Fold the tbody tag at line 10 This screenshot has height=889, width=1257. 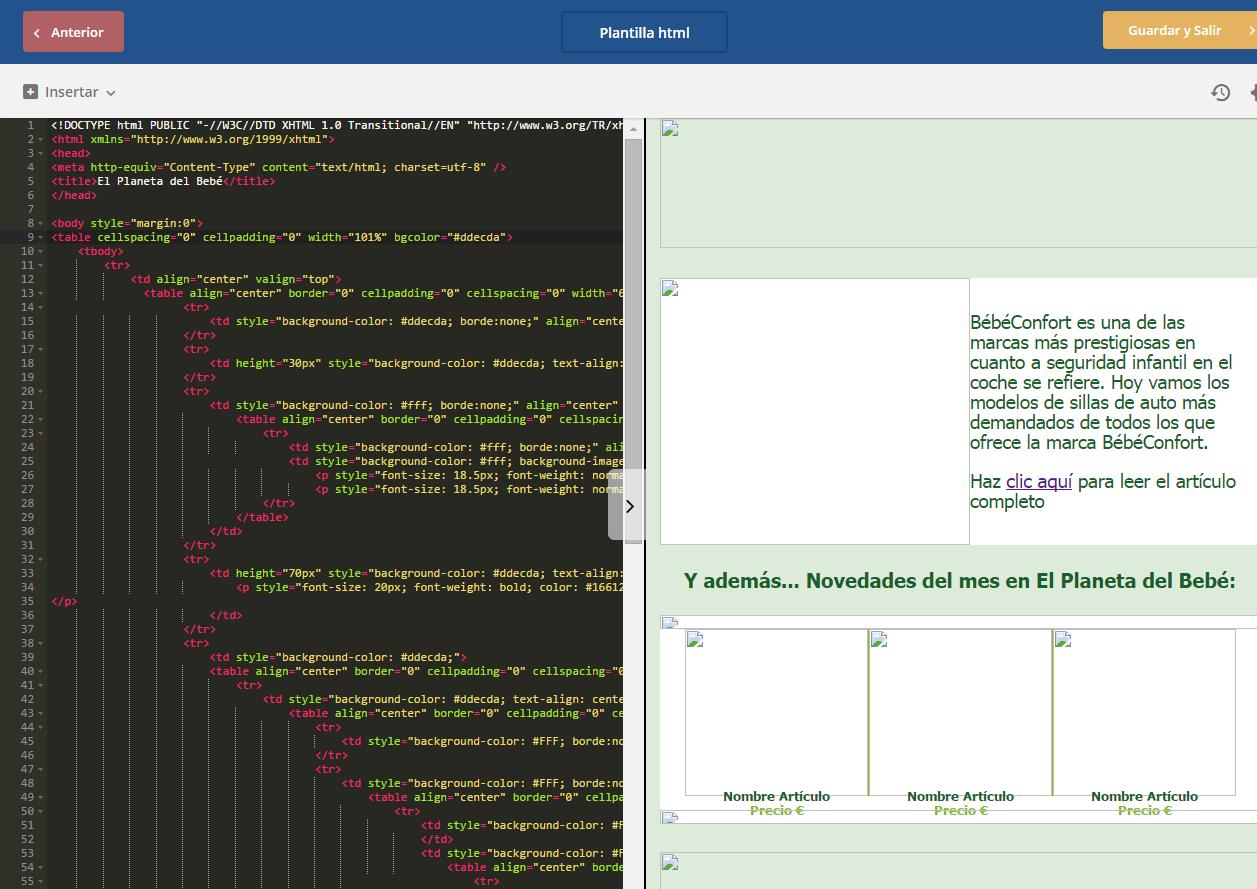point(41,252)
